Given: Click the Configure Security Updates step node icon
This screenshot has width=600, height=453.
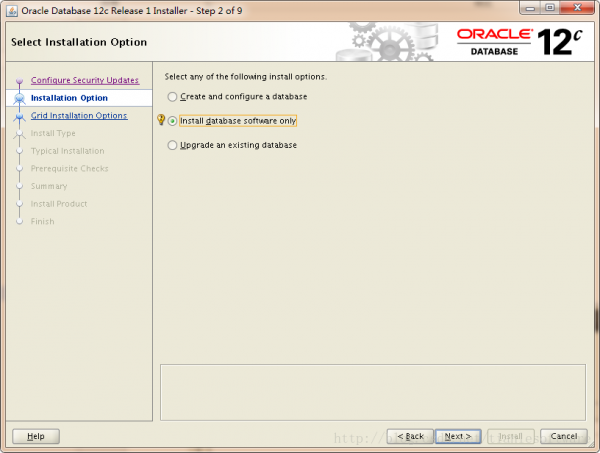Looking at the screenshot, I should pyautogui.click(x=19, y=81).
